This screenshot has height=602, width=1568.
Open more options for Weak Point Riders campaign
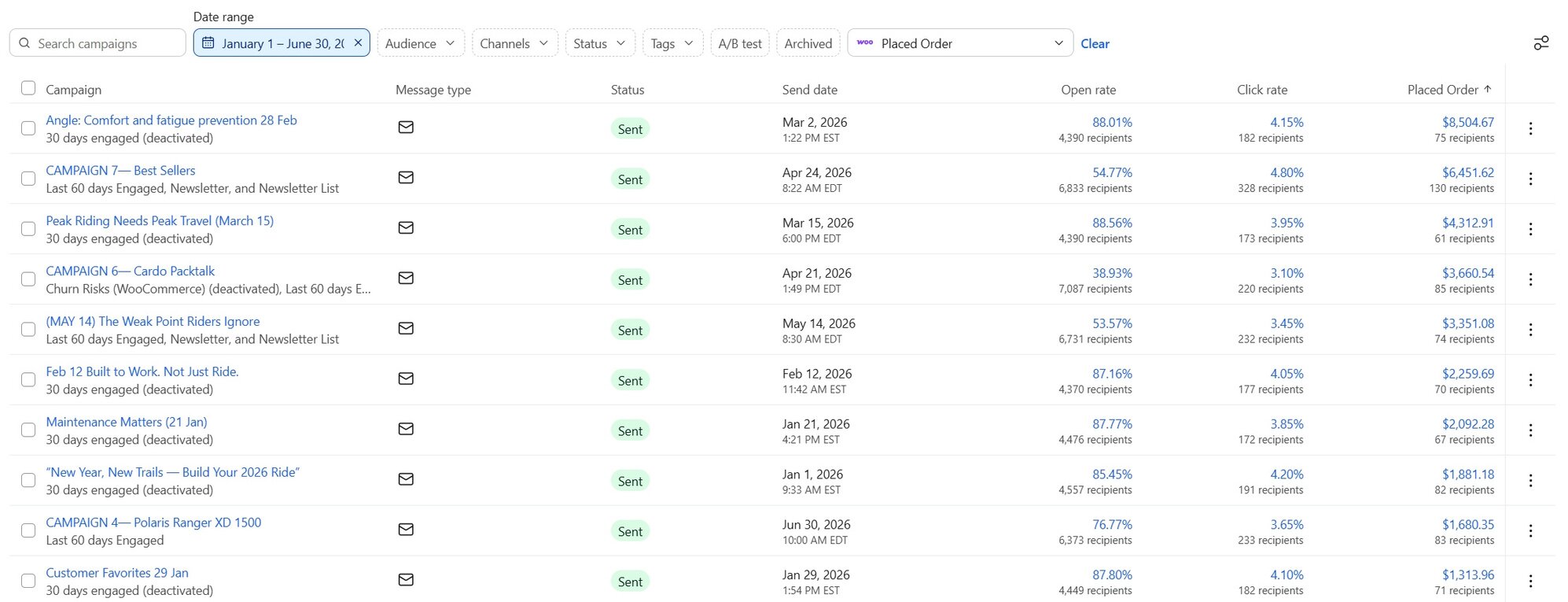click(1530, 330)
